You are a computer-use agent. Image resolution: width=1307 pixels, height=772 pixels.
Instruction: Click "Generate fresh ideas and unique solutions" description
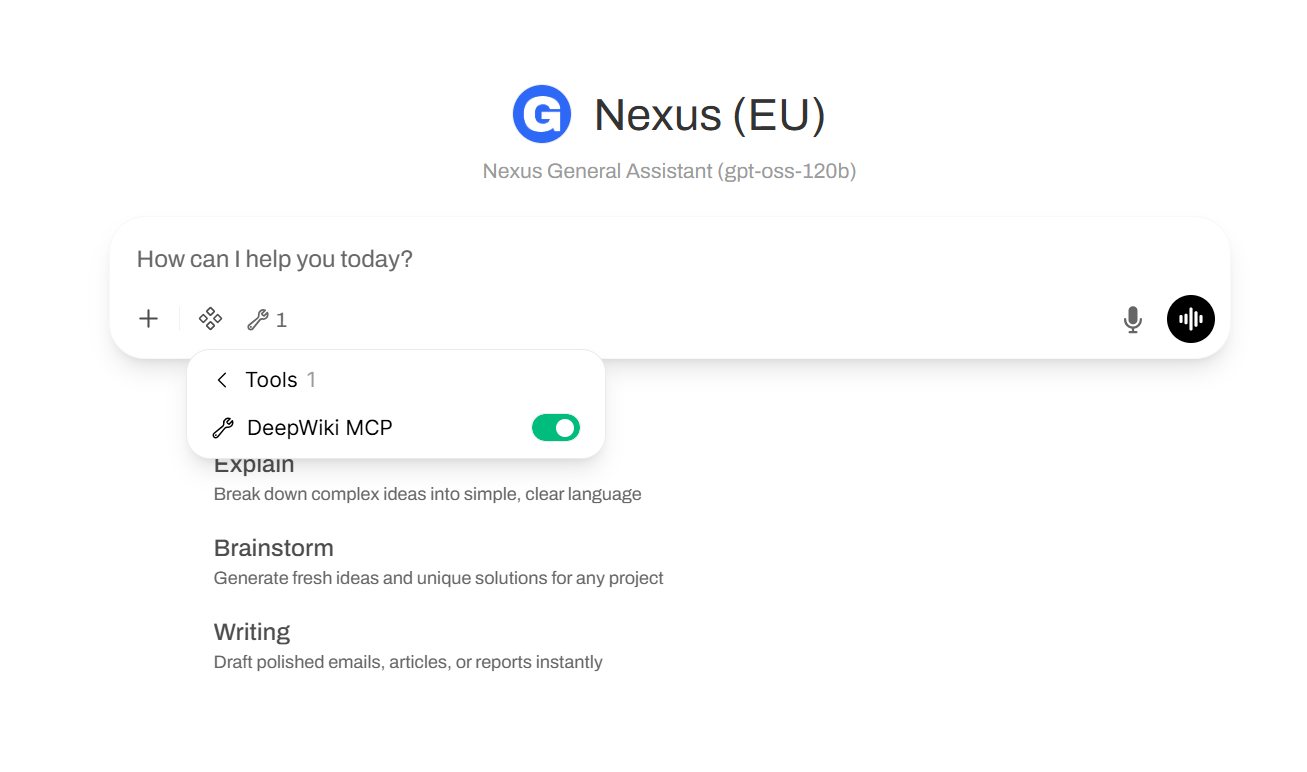439,578
